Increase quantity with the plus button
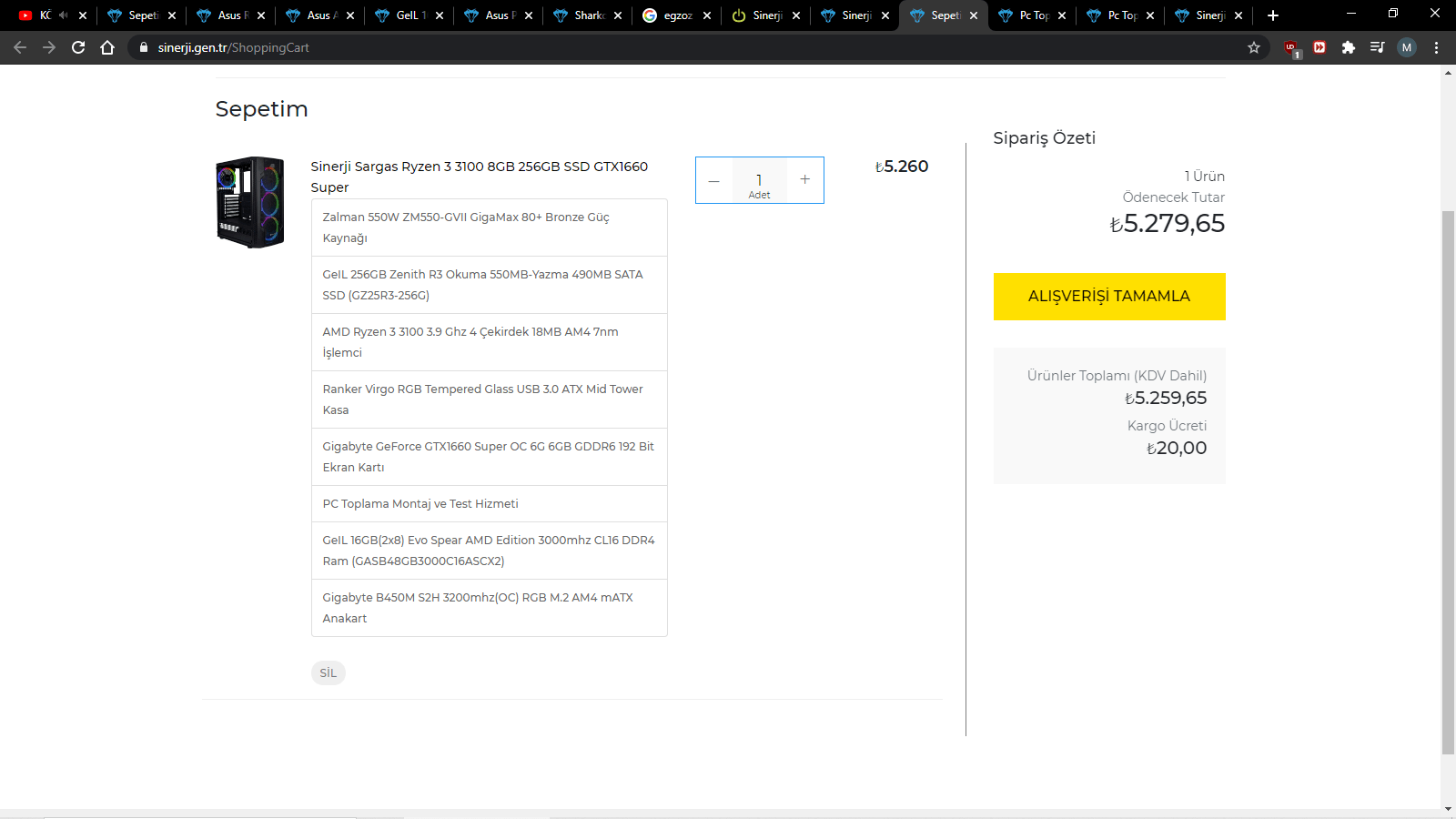Viewport: 1456px width, 819px height. tap(805, 180)
